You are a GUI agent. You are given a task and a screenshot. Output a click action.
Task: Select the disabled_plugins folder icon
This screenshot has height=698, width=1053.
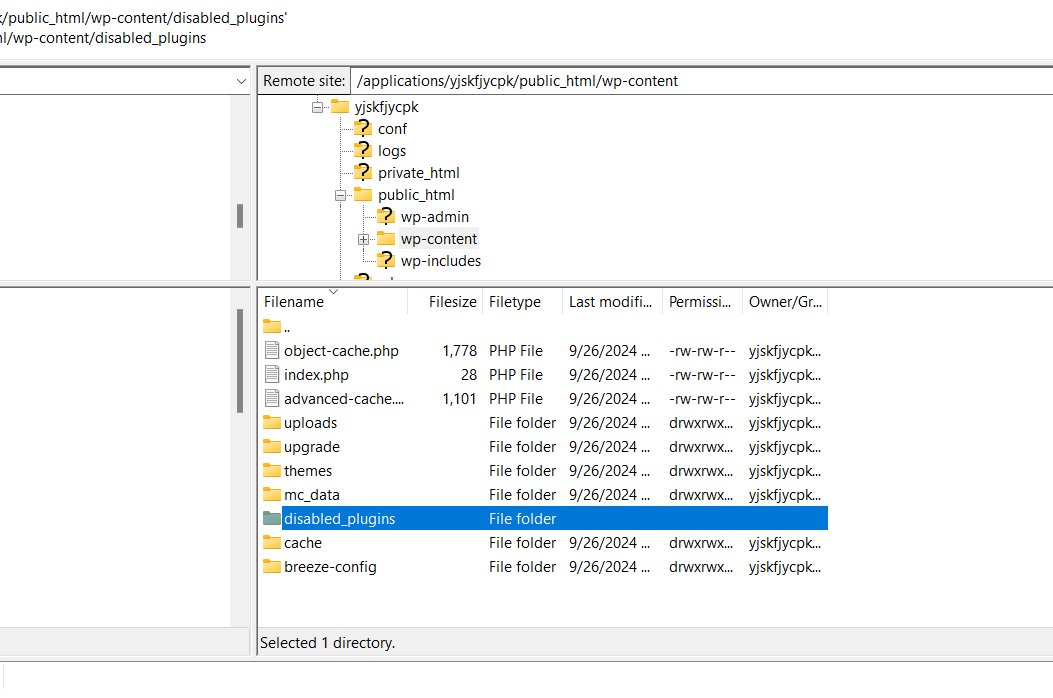coord(272,518)
